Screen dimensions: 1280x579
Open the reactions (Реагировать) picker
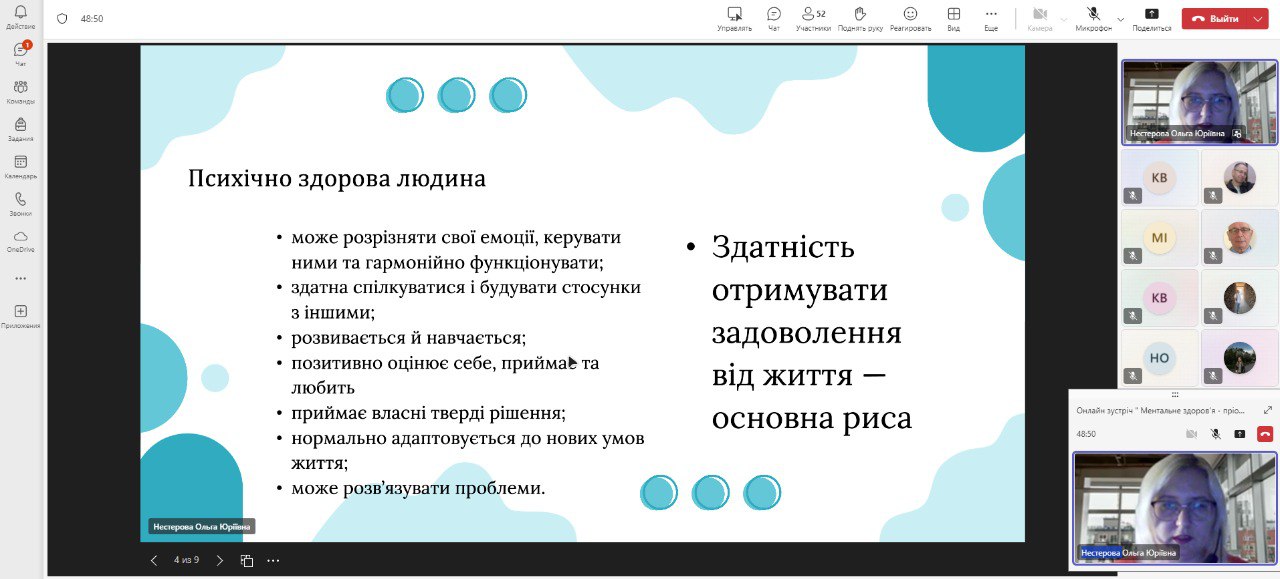pyautogui.click(x=910, y=17)
